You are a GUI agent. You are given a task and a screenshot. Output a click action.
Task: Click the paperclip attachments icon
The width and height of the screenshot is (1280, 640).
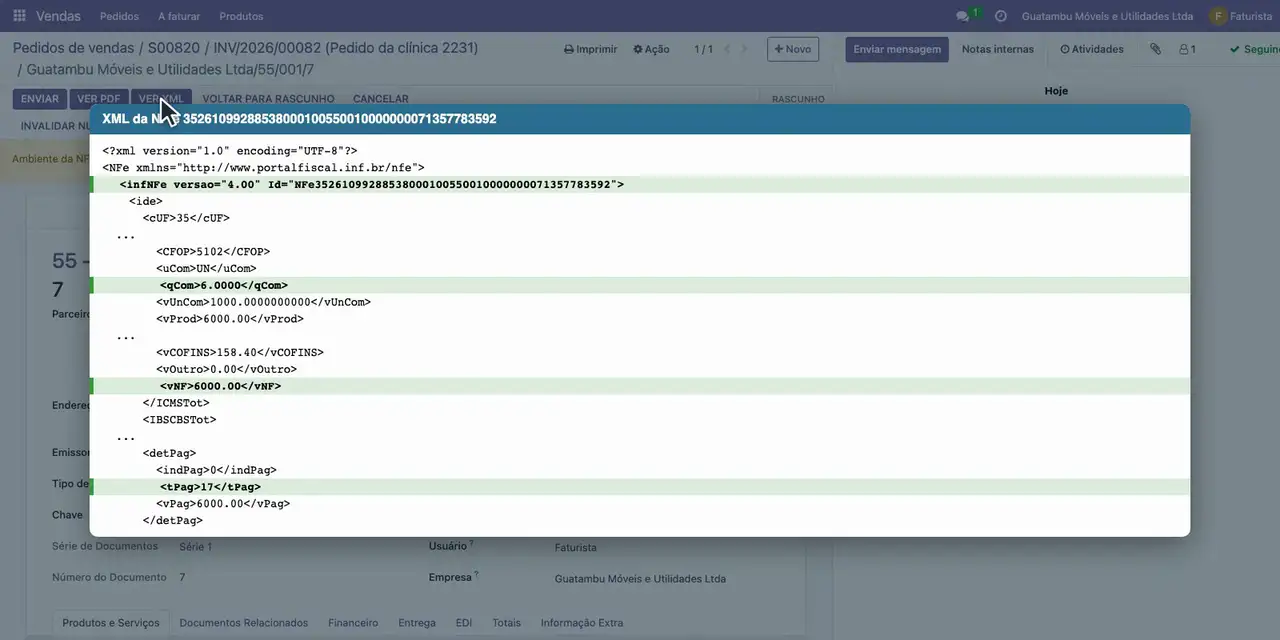[1155, 49]
